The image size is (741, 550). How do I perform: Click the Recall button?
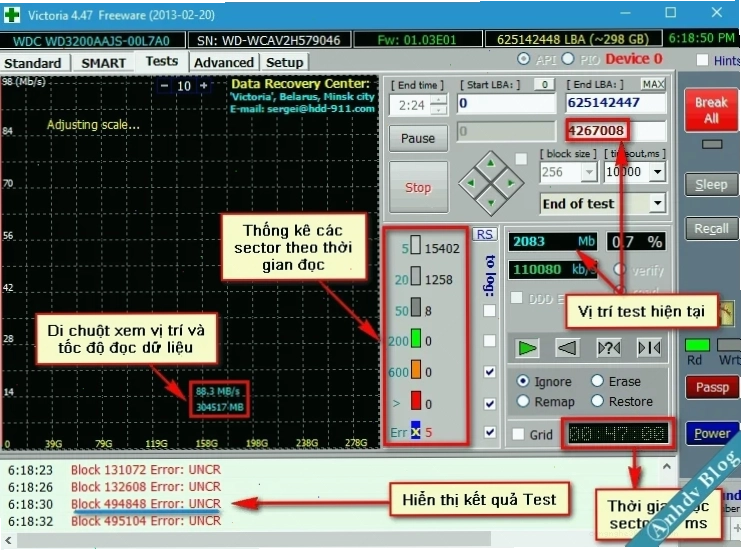(x=711, y=229)
